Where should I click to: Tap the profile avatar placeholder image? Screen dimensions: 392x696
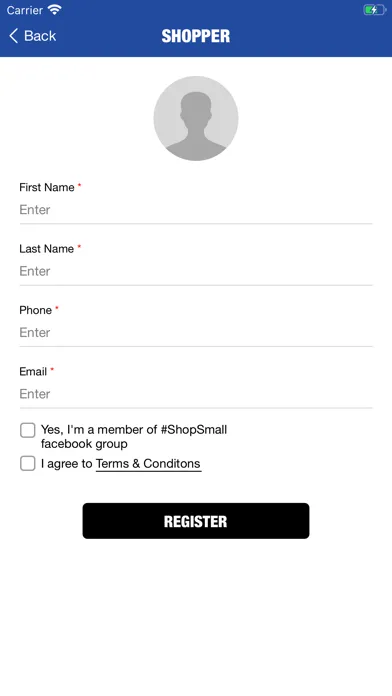coord(196,118)
